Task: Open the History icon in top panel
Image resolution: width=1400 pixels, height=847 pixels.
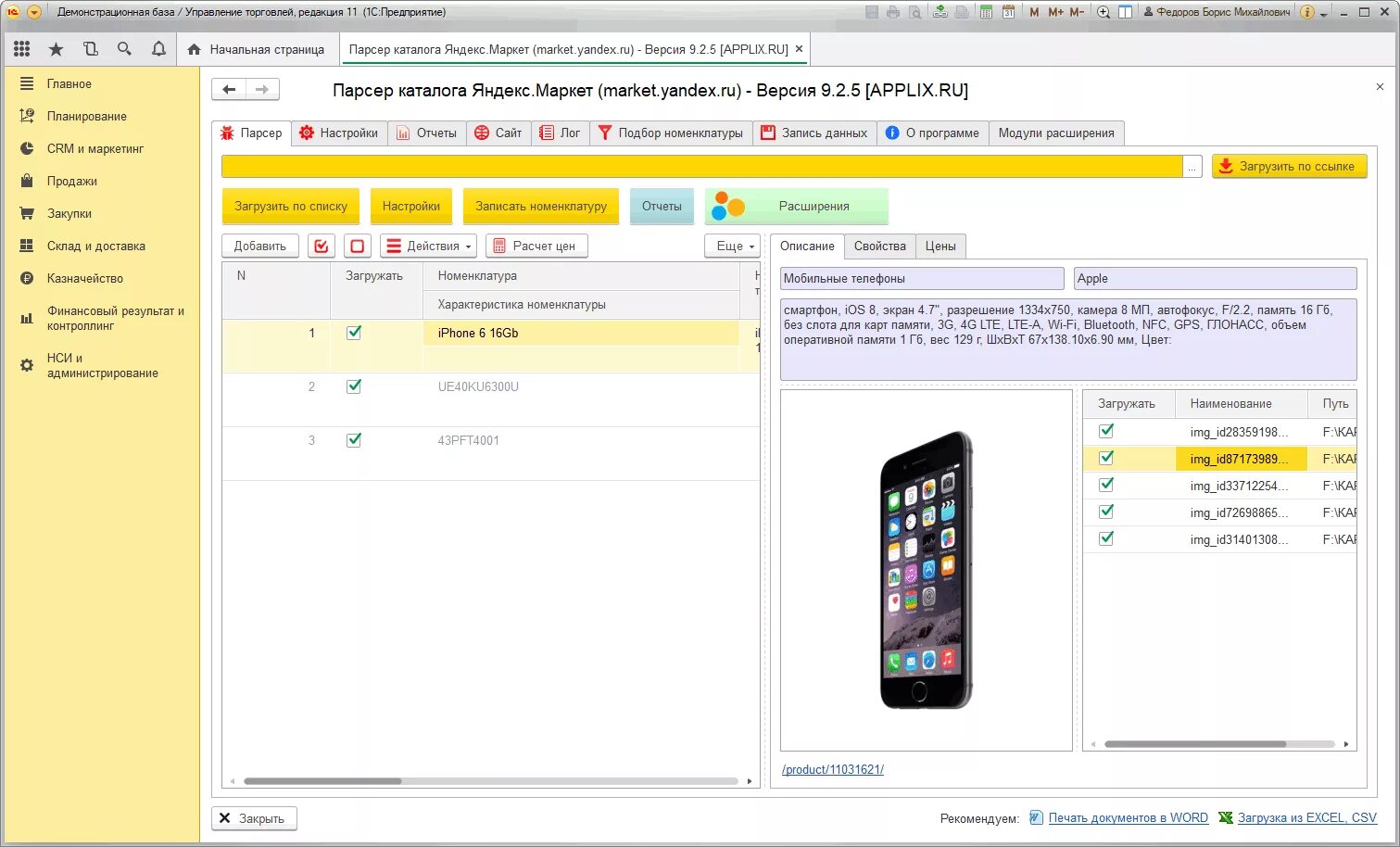Action: pos(90,49)
